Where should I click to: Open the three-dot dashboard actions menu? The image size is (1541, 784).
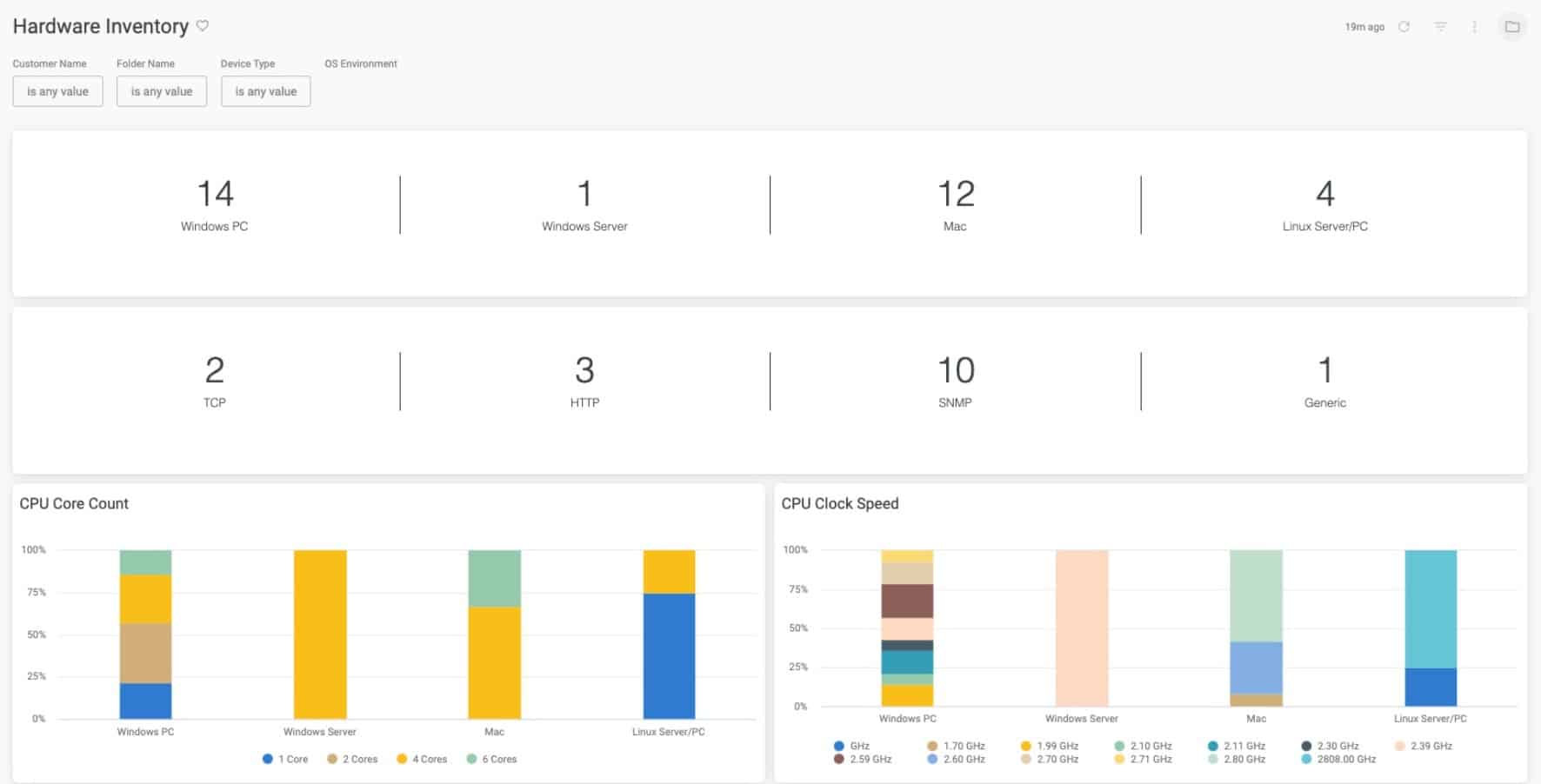pyautogui.click(x=1474, y=27)
